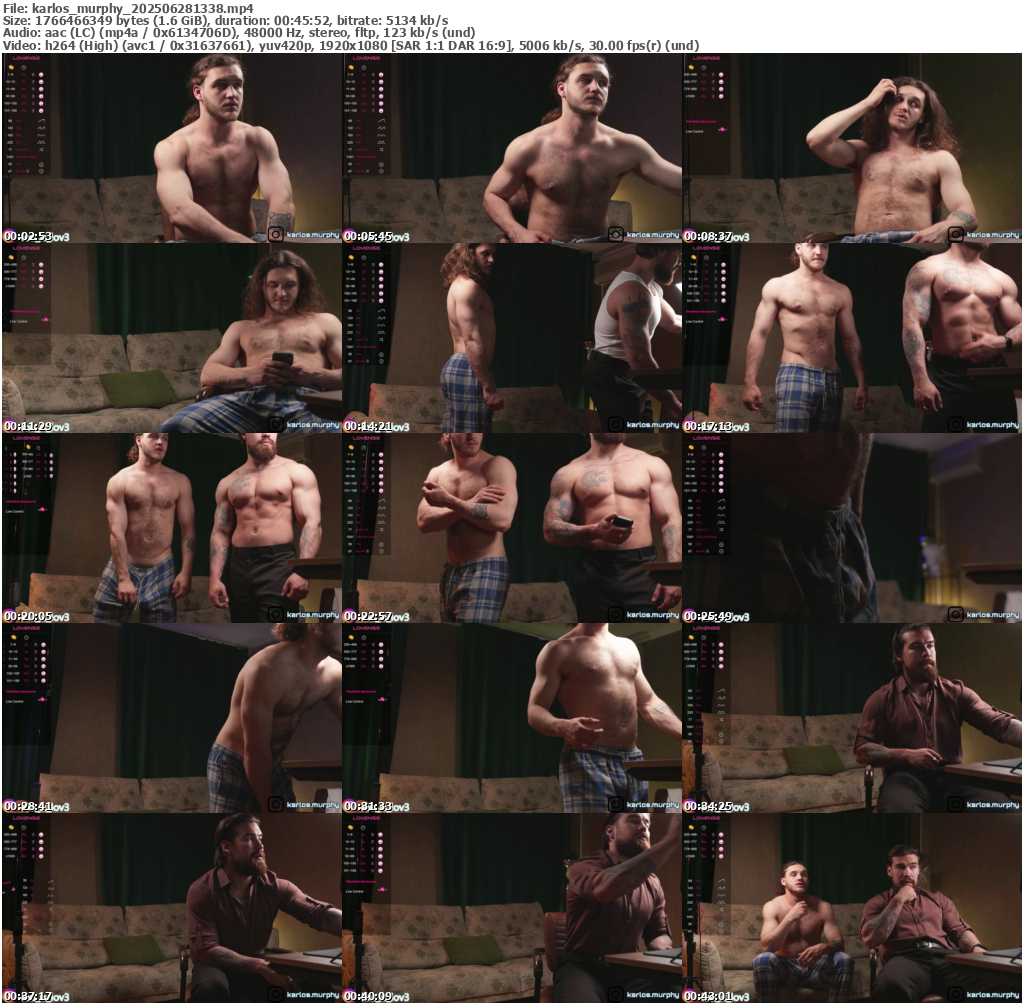Select the thumbnail at timestamp 00:28:41

(172, 718)
